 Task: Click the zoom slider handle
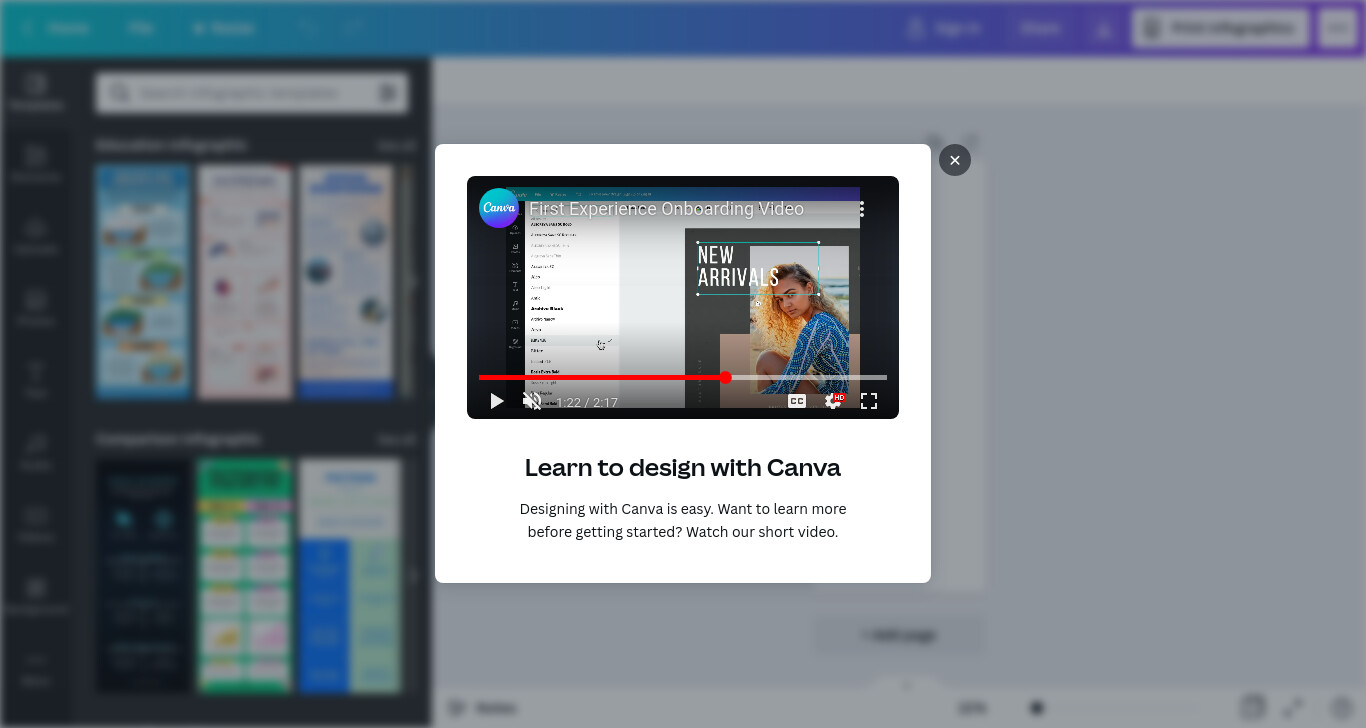1037,708
